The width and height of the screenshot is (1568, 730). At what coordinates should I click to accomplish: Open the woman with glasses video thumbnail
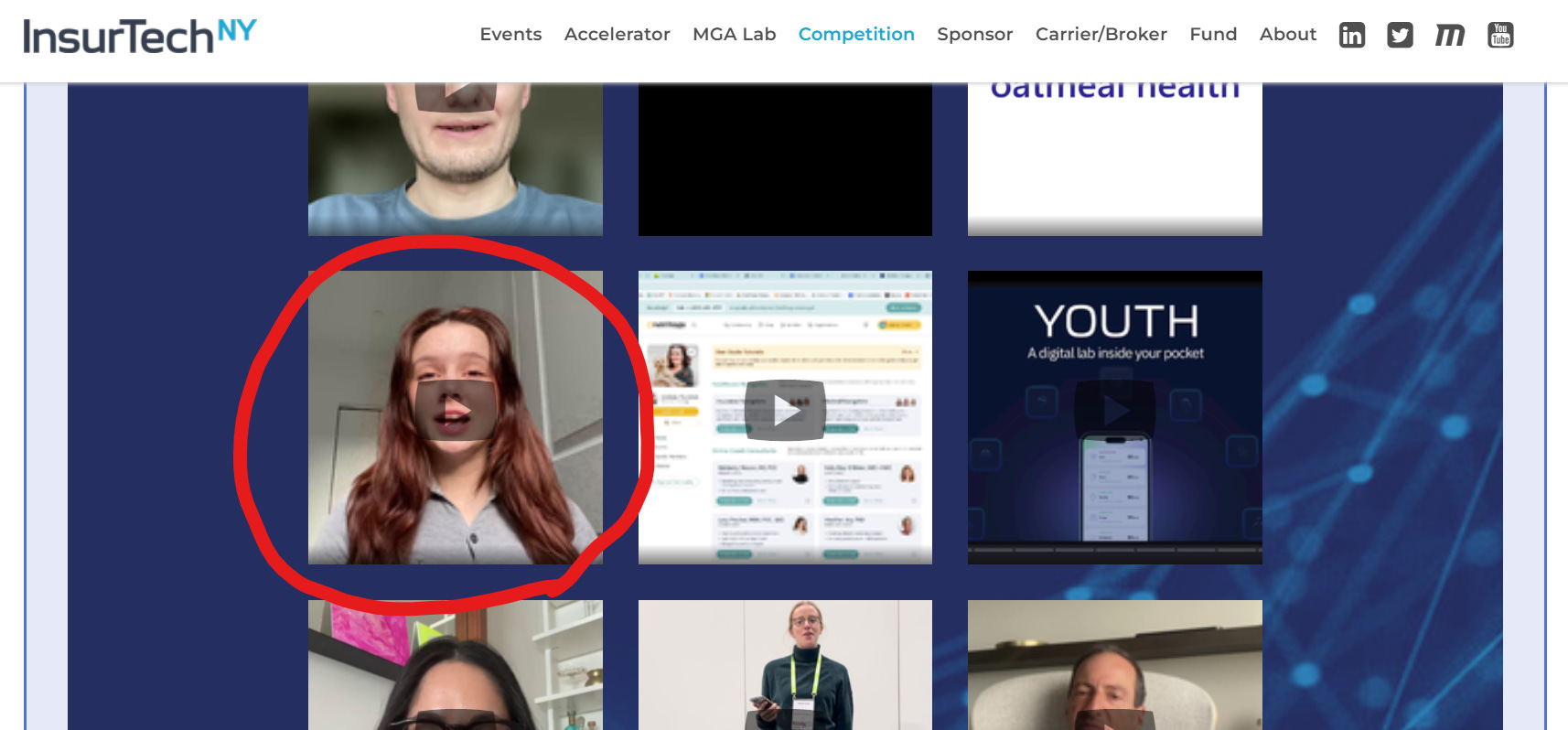point(456,665)
